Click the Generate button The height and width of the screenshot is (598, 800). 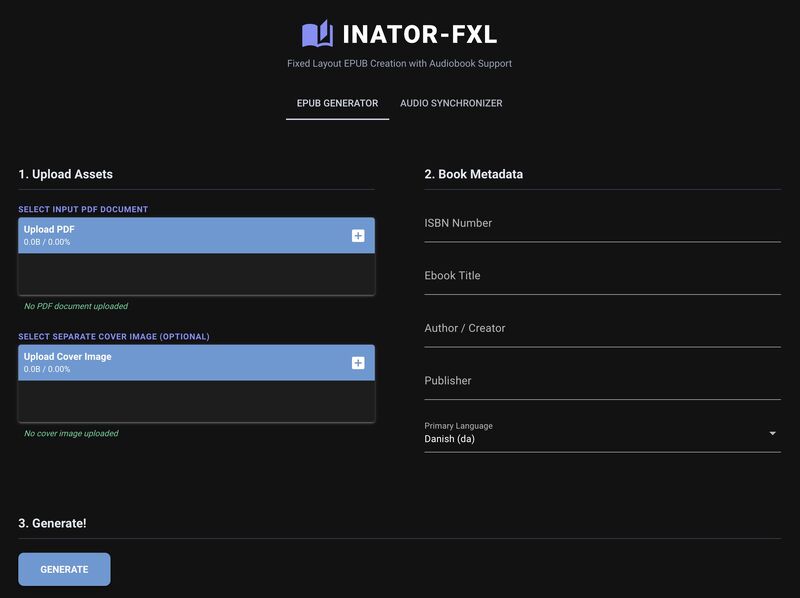(x=64, y=569)
